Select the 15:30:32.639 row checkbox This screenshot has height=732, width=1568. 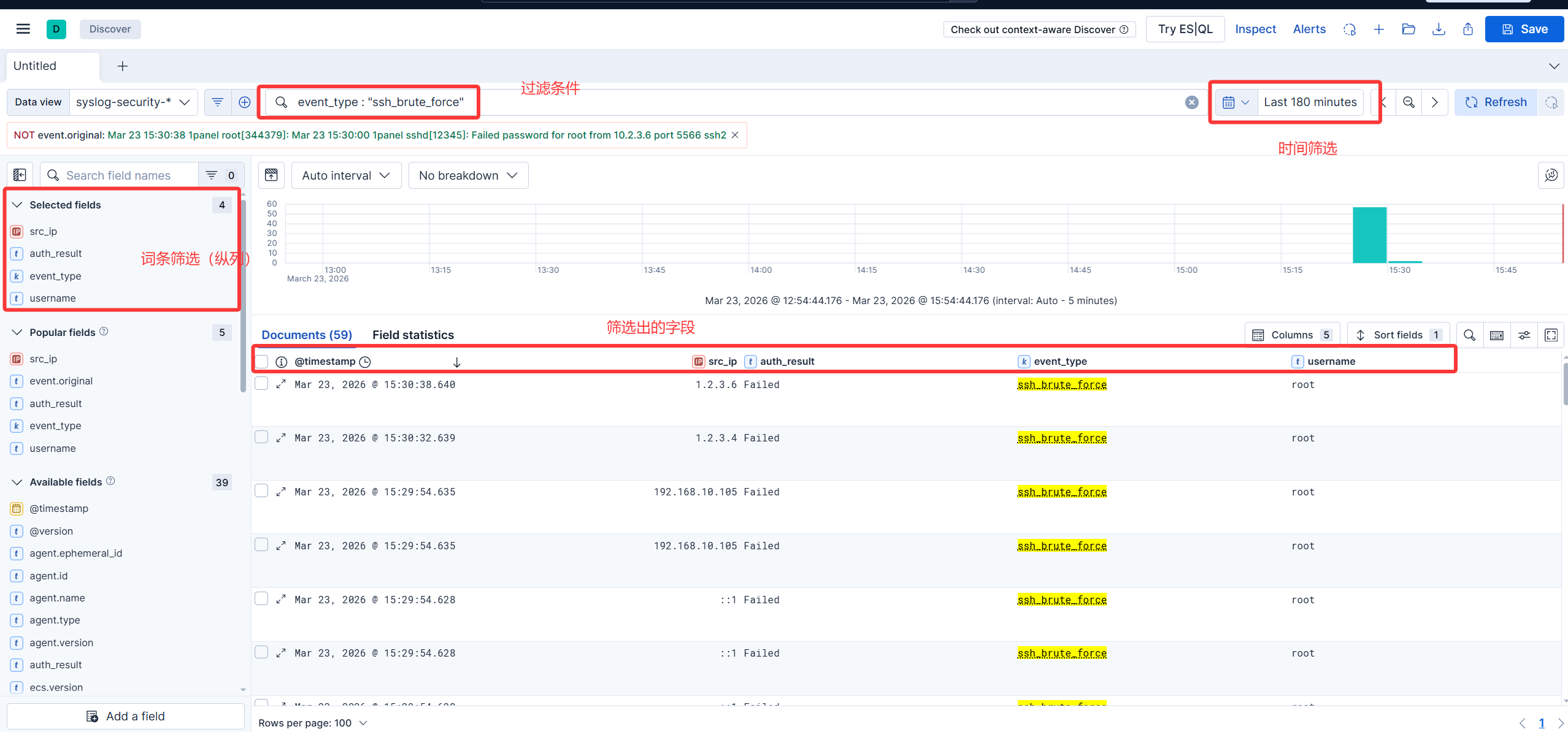pyautogui.click(x=262, y=437)
